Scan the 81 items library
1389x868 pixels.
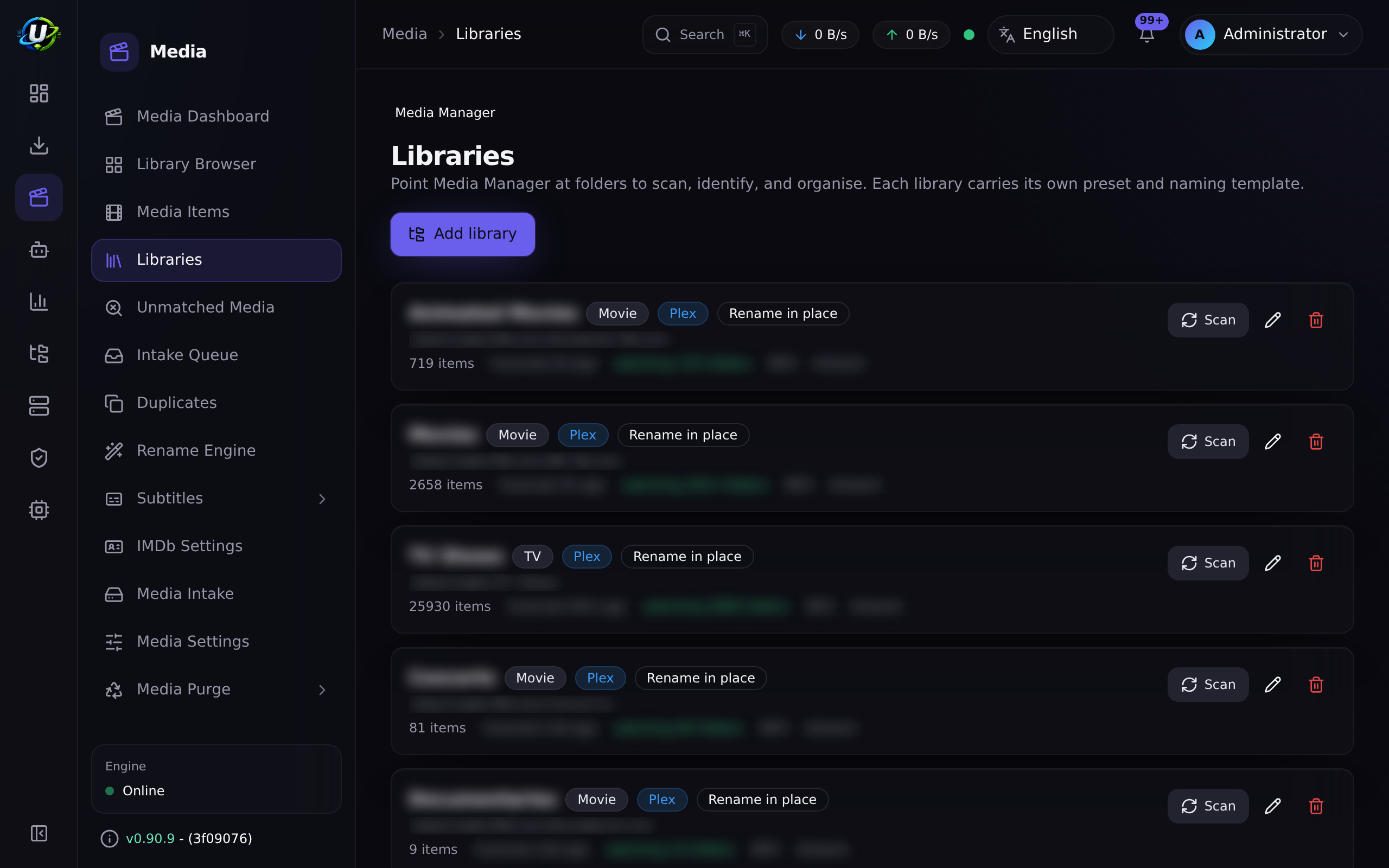(x=1208, y=685)
